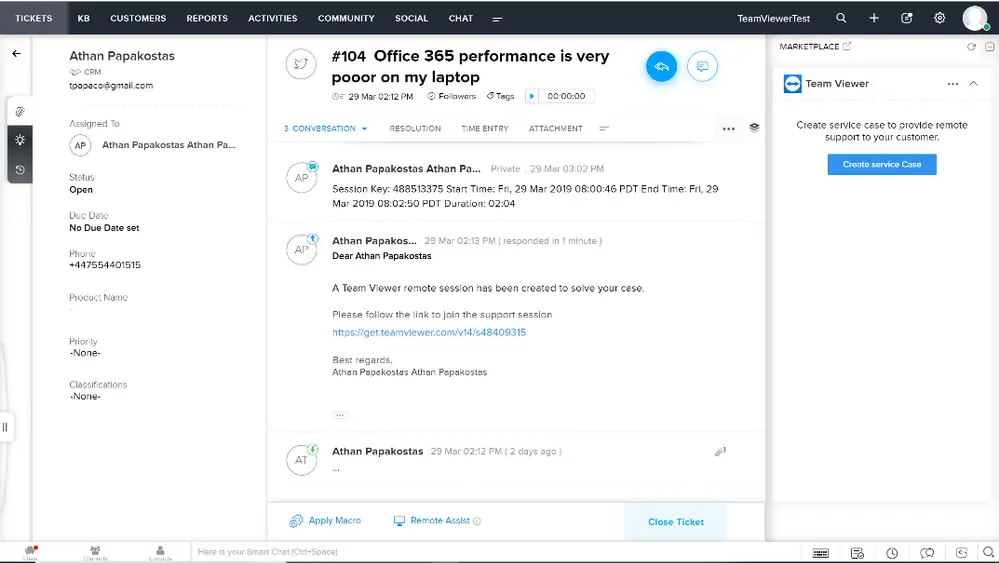Screen dimensions: 999x563
Task: Open the Community module
Action: click(346, 18)
